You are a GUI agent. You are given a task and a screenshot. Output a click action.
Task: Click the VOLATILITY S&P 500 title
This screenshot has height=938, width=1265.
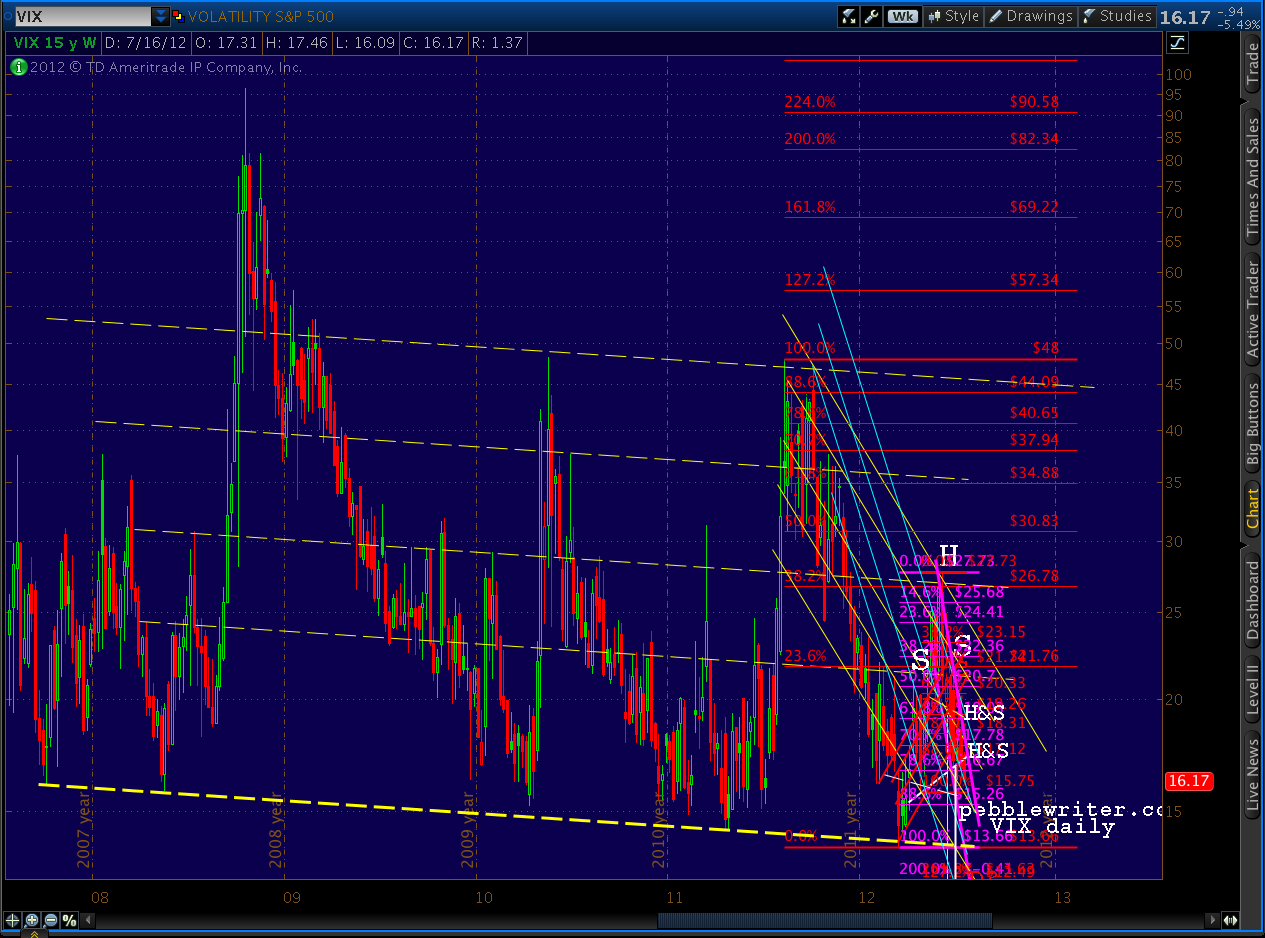261,16
